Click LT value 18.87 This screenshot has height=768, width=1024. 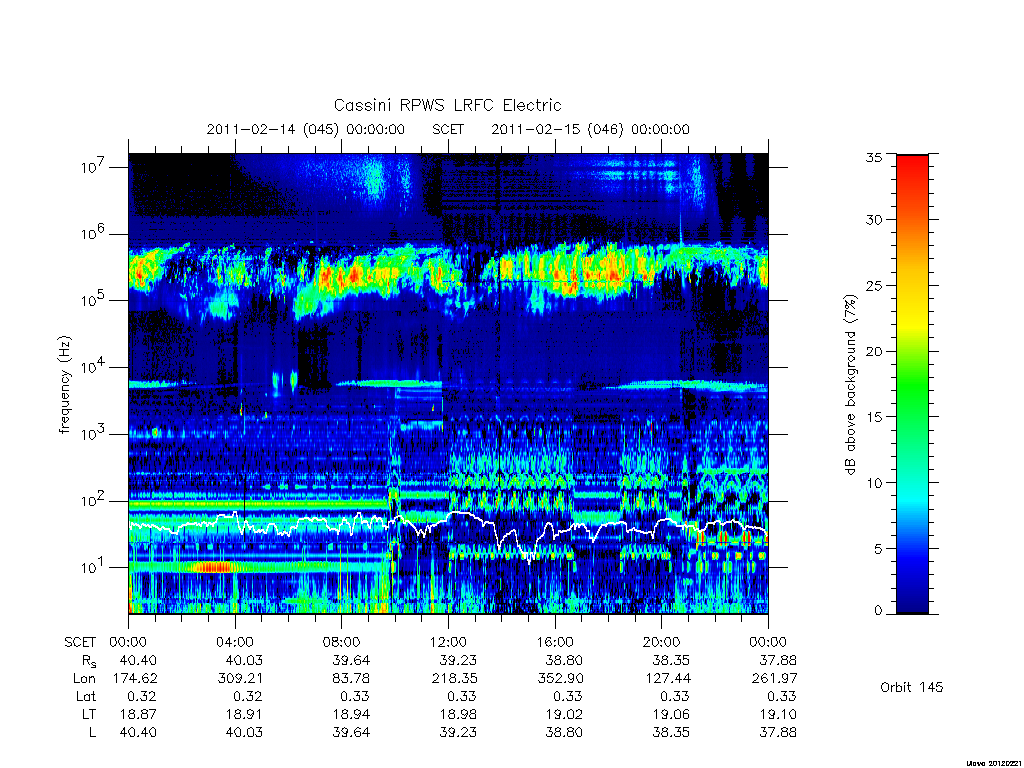coord(138,714)
